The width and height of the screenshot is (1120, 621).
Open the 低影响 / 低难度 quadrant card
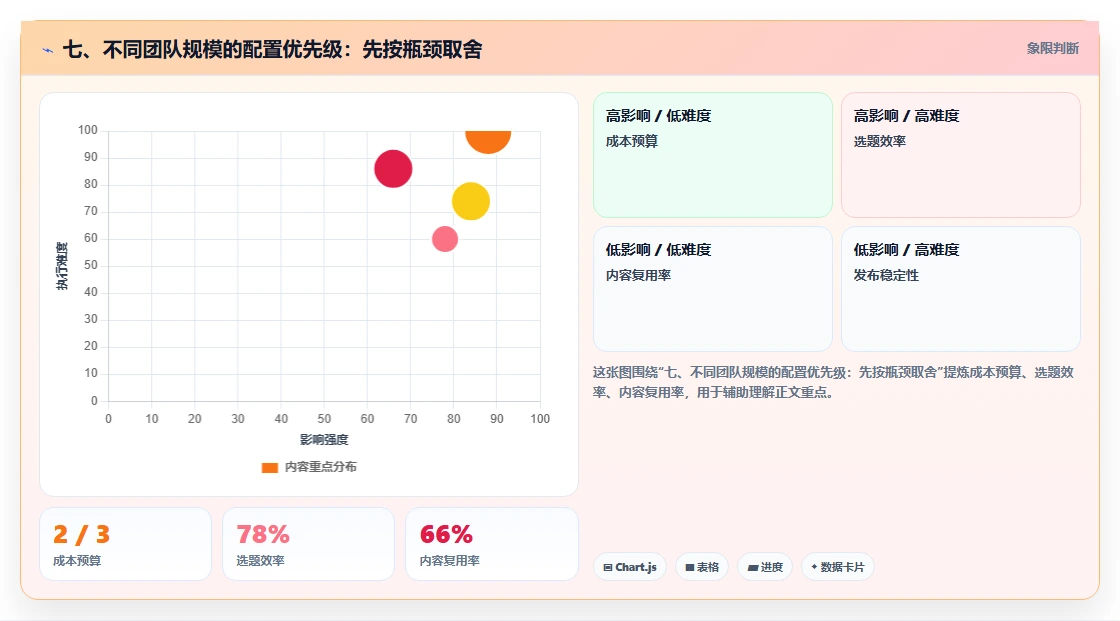[713, 289]
